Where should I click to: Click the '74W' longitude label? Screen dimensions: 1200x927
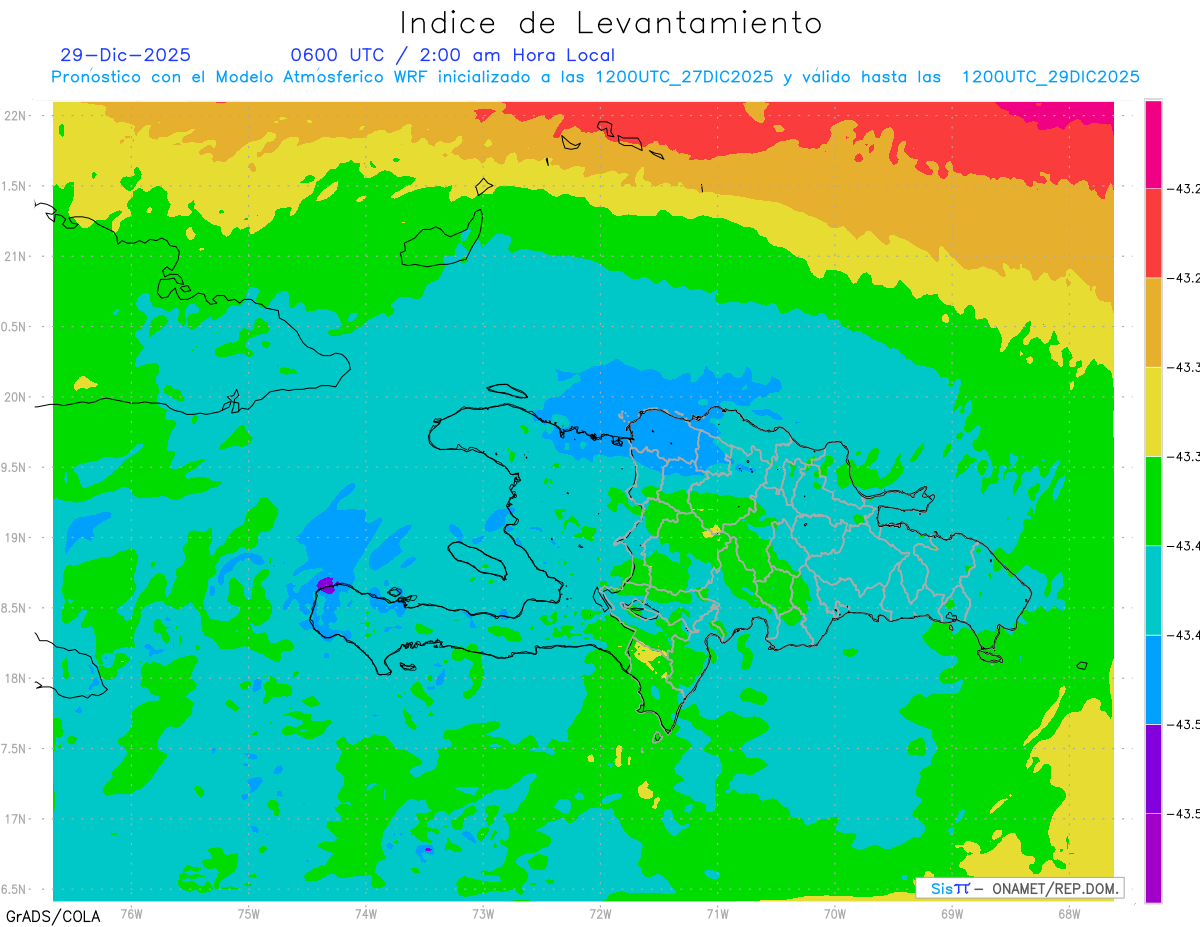coord(365,913)
